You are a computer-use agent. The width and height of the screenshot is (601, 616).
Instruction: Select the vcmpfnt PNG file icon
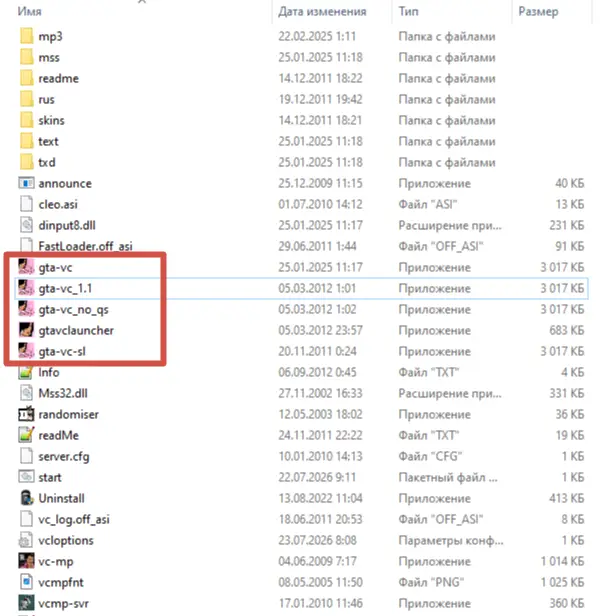26,582
